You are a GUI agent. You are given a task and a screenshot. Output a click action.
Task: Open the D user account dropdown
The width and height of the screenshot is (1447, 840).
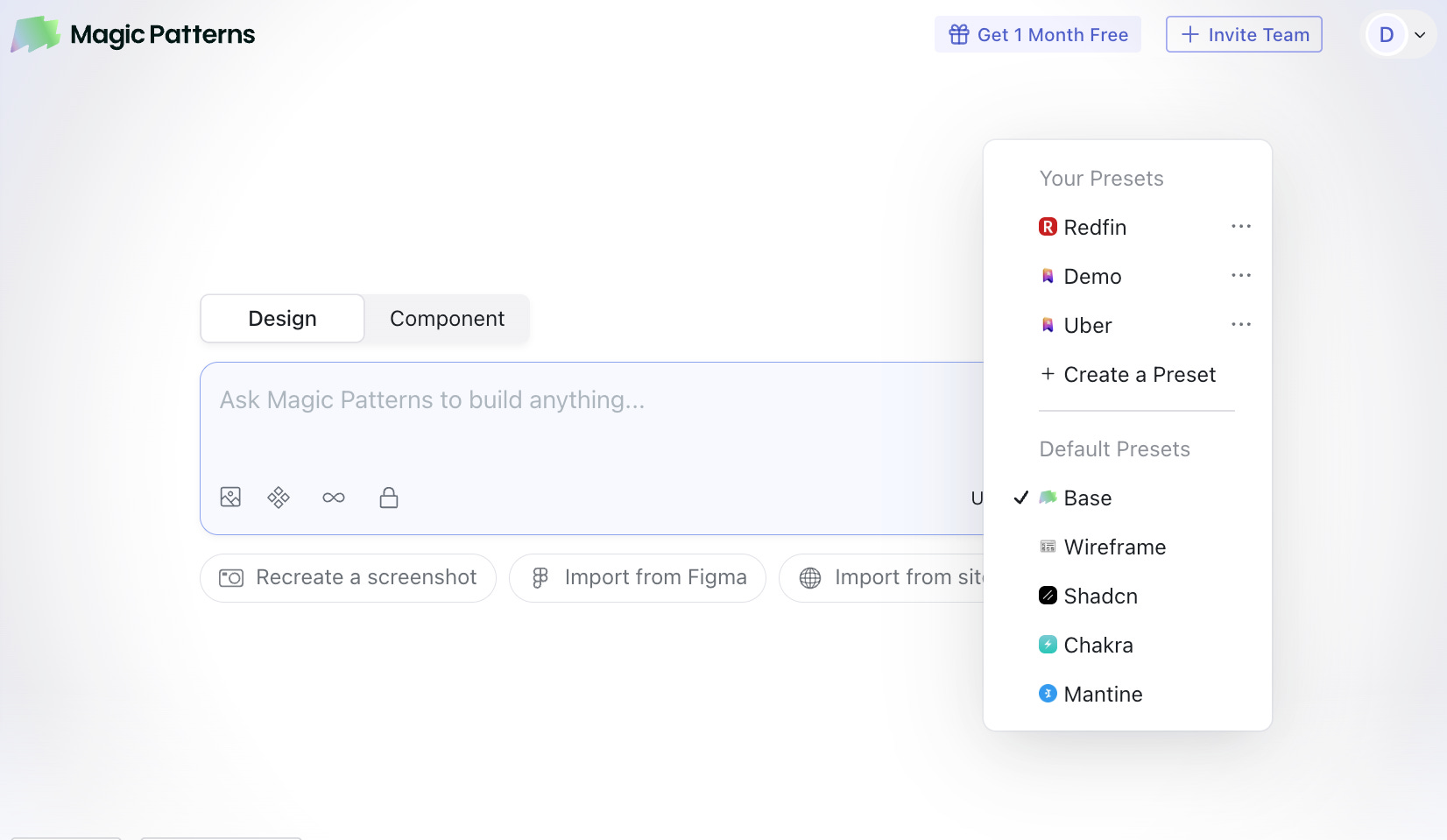coord(1399,35)
